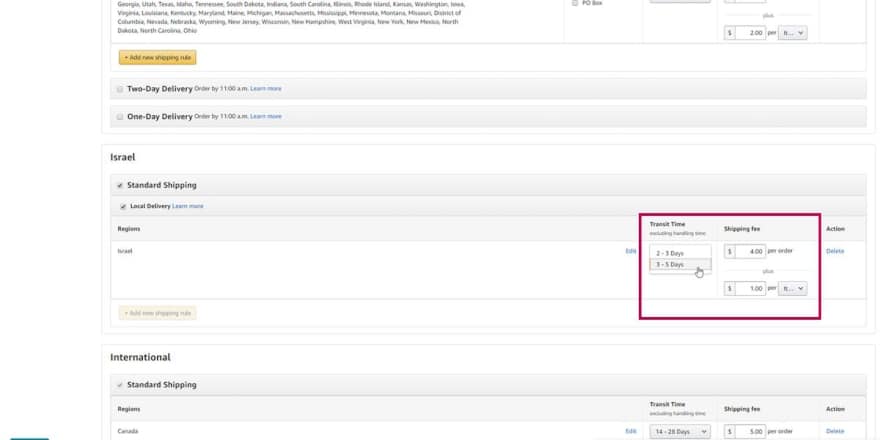
Task: Enable the One-Day Delivery checkbox
Action: click(120, 116)
